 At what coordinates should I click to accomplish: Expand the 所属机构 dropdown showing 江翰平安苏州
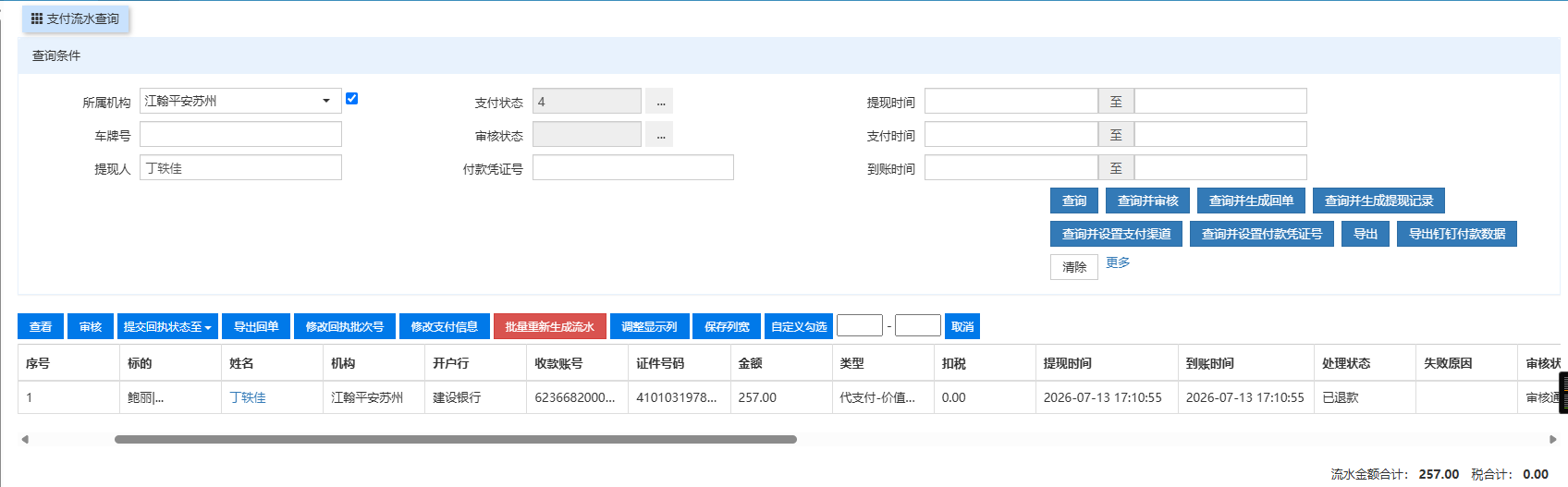click(x=240, y=101)
